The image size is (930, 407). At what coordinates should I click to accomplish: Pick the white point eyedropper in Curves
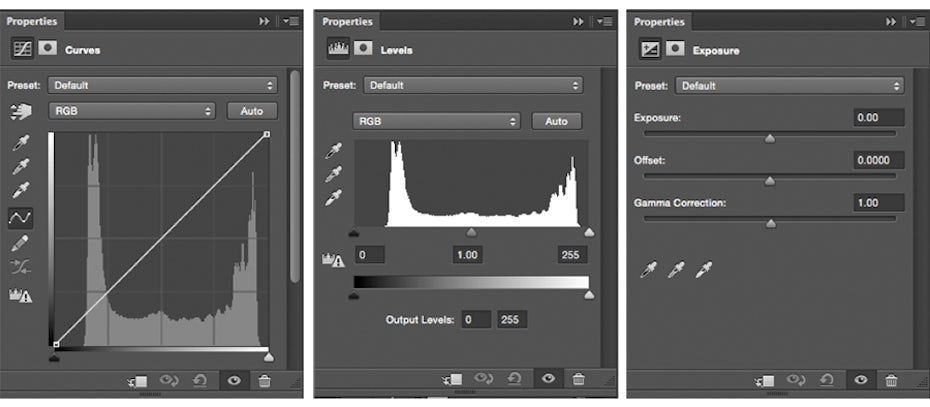21,191
